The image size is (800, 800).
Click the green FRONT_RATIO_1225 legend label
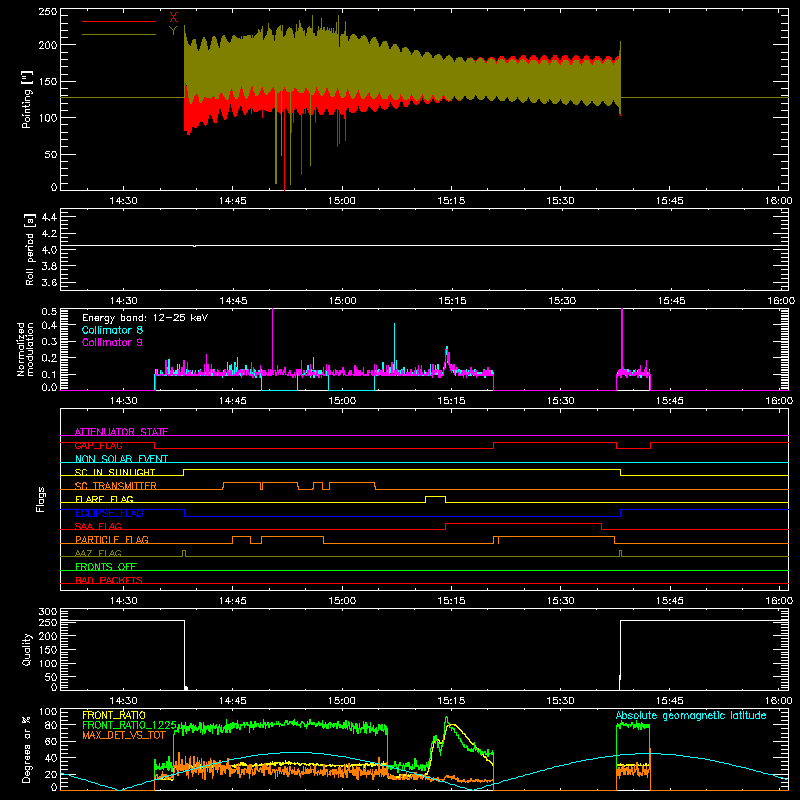129,725
